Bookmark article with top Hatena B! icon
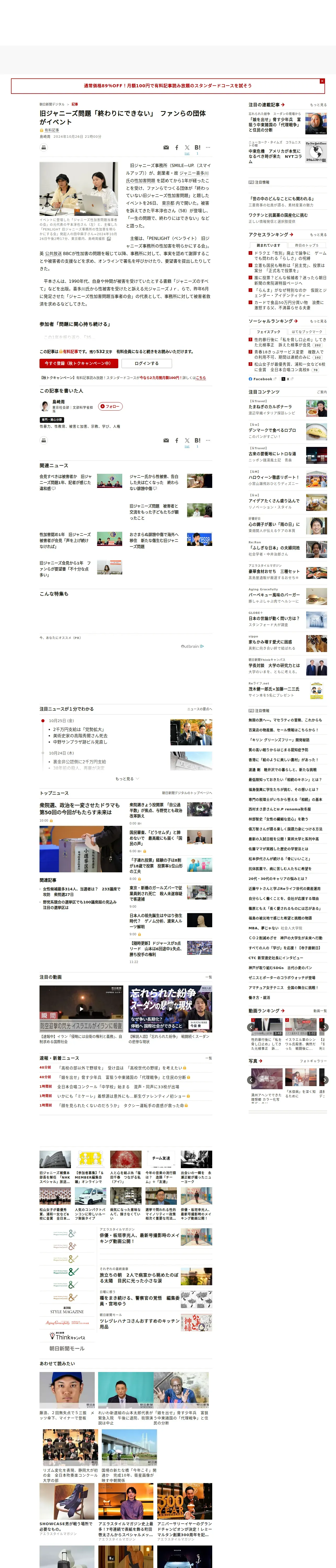 pyautogui.click(x=198, y=147)
